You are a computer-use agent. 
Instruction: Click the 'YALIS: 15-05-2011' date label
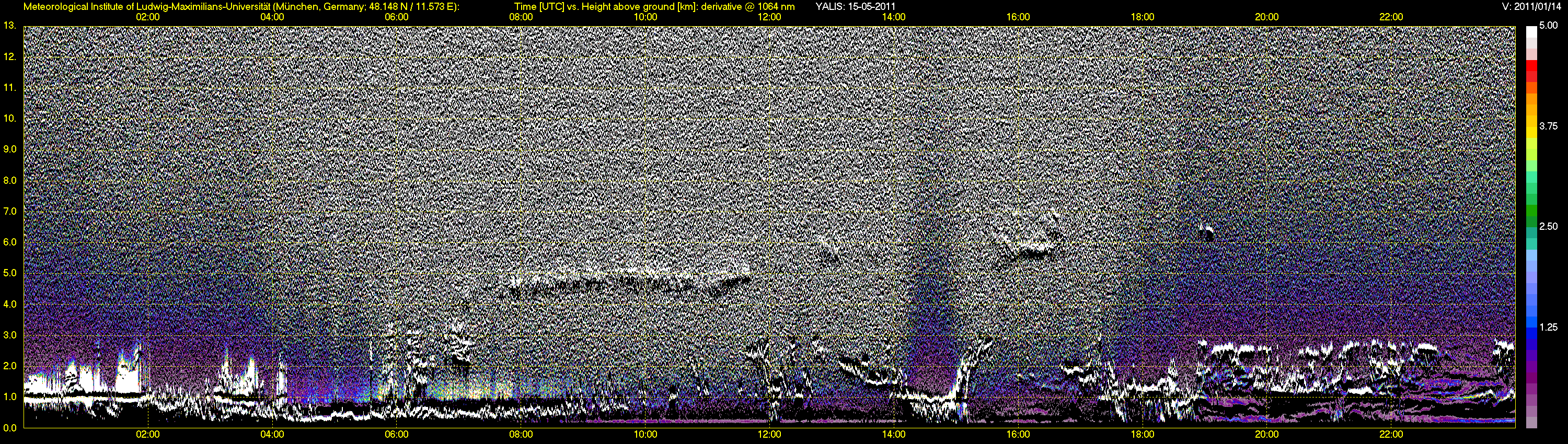[x=855, y=7]
